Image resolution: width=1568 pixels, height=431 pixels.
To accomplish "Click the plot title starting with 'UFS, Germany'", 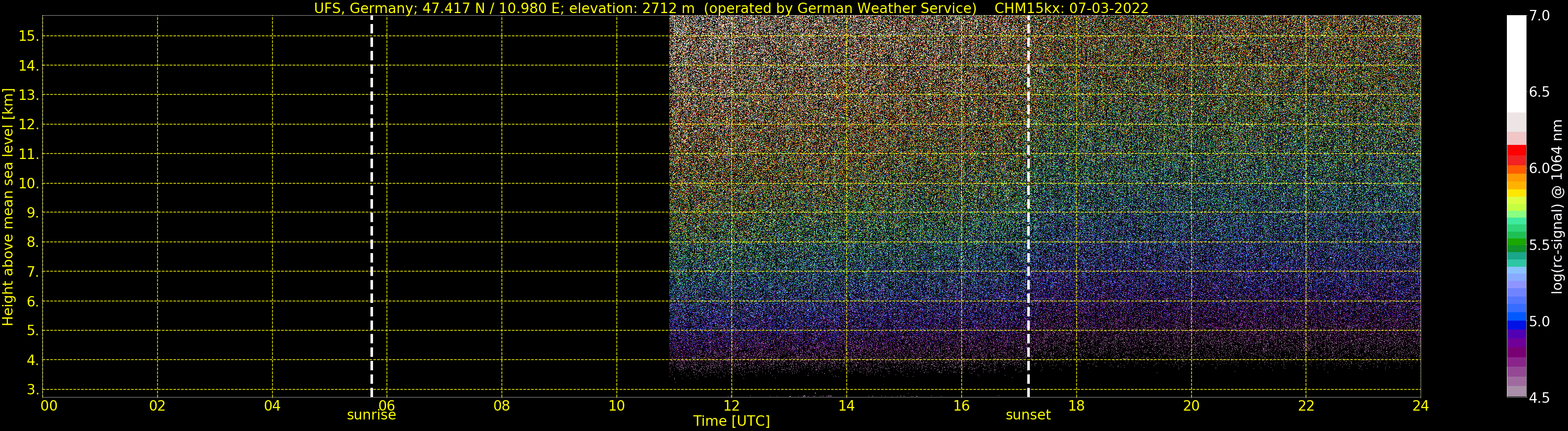I will [731, 8].
